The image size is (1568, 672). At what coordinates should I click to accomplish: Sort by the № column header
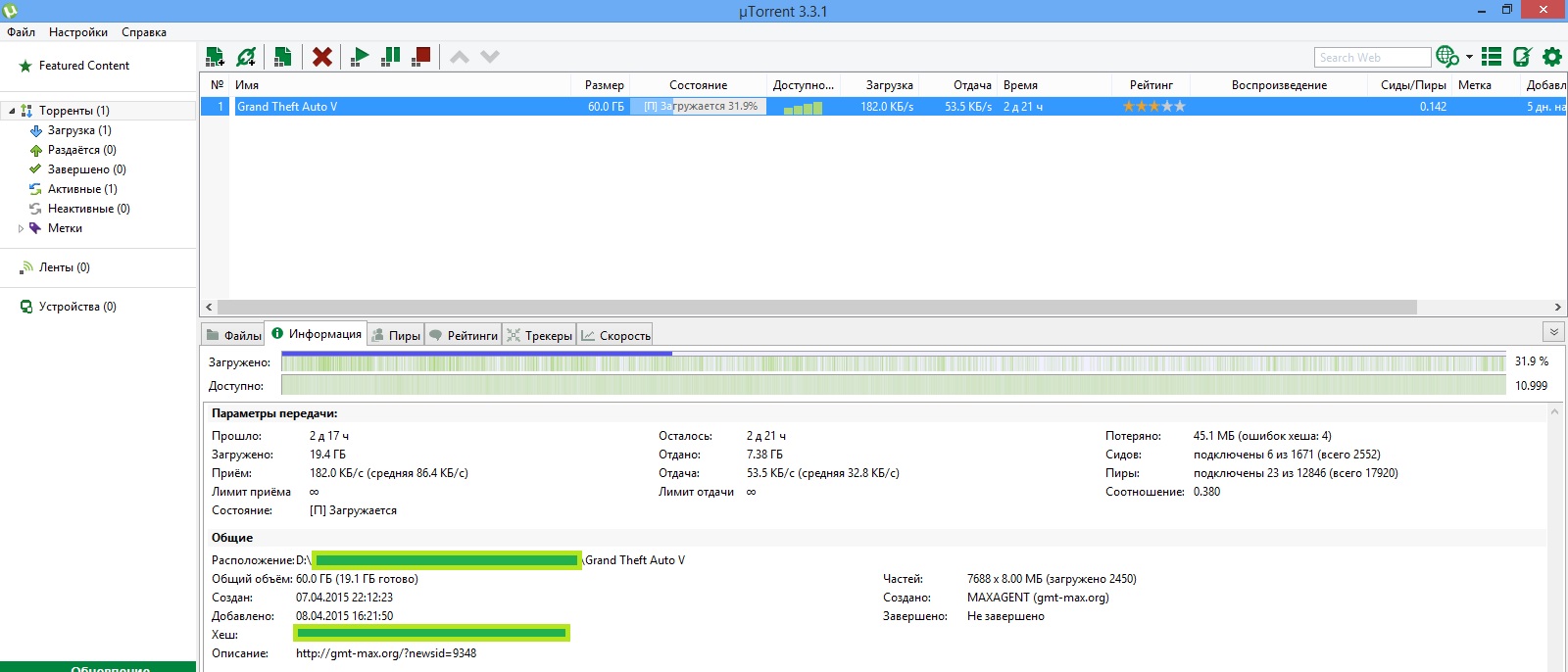(x=217, y=85)
